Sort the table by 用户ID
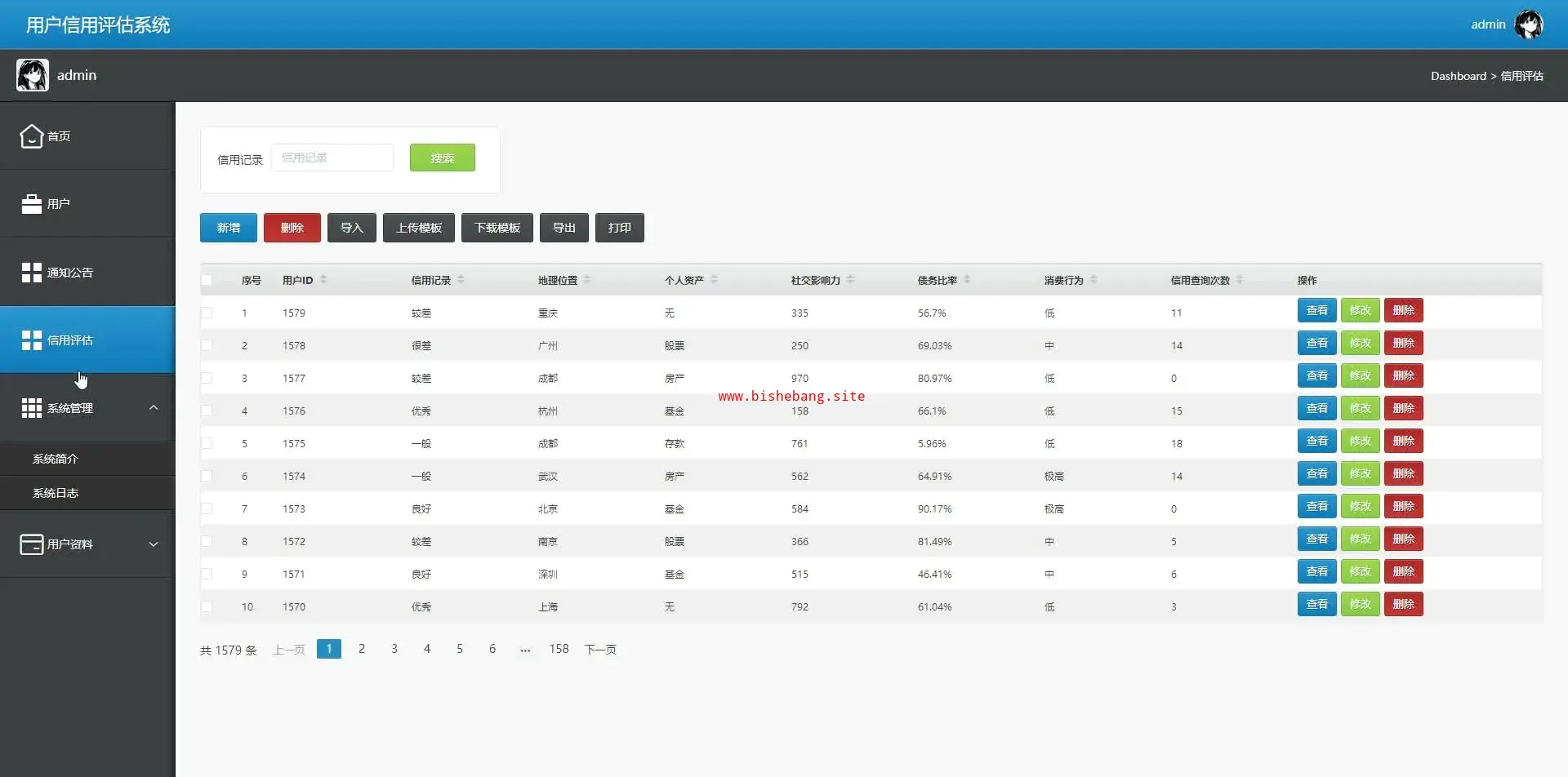 click(323, 280)
